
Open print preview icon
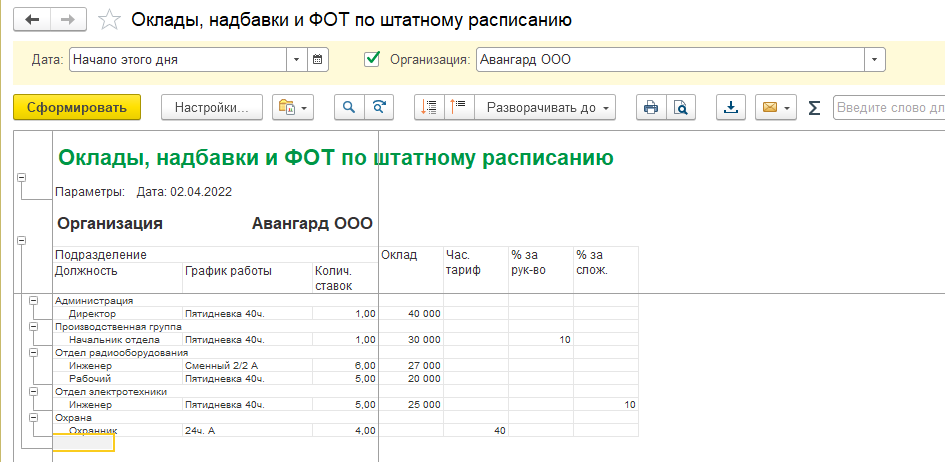pyautogui.click(x=681, y=107)
